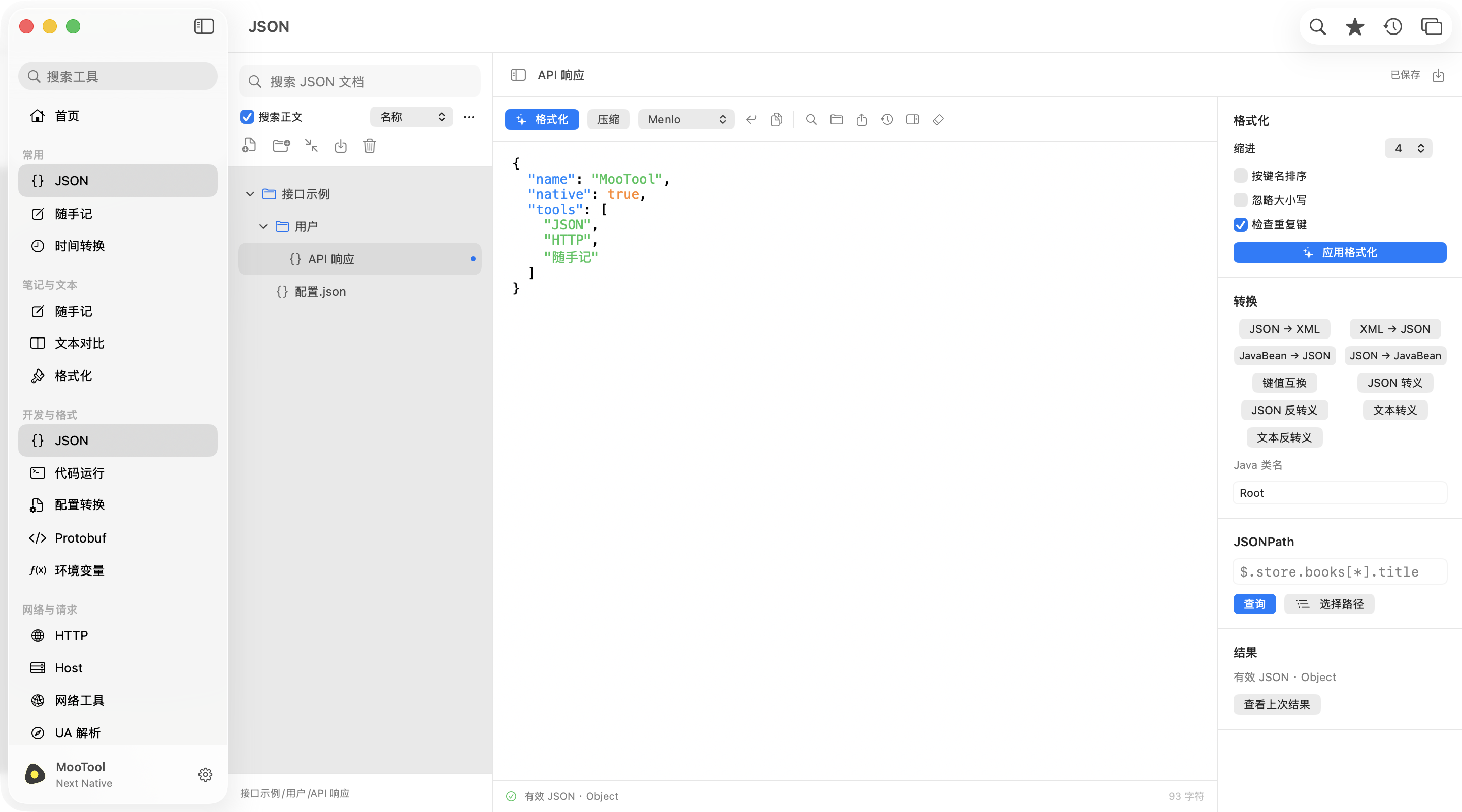Uncheck the 检查重复键 checkbox

coord(1241,224)
